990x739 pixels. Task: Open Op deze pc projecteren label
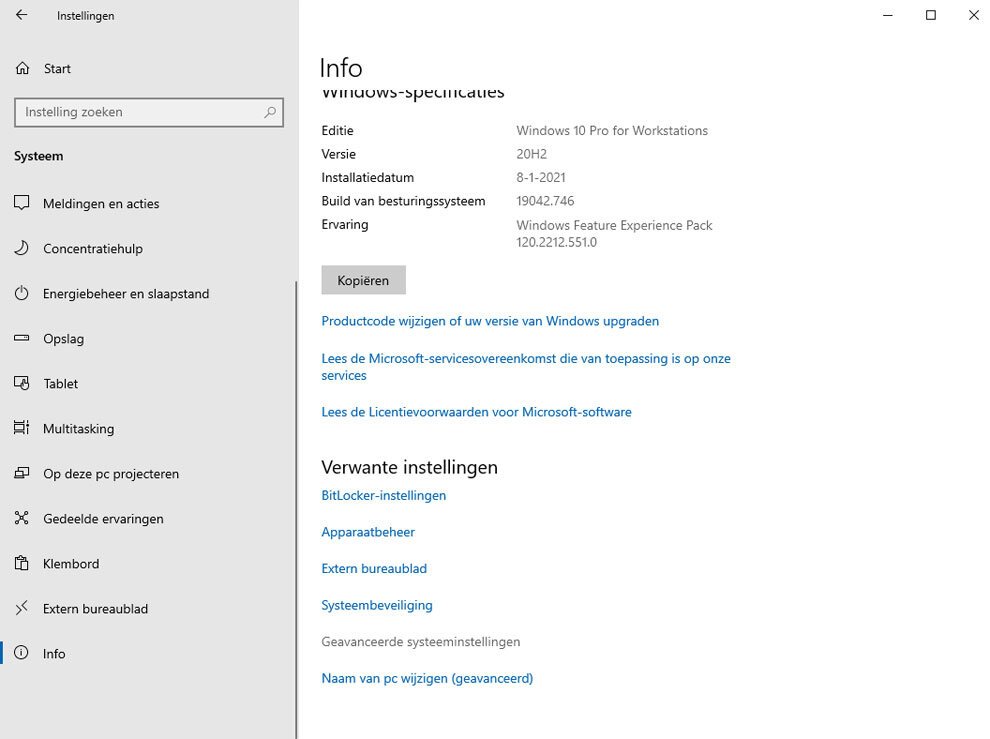click(111, 474)
